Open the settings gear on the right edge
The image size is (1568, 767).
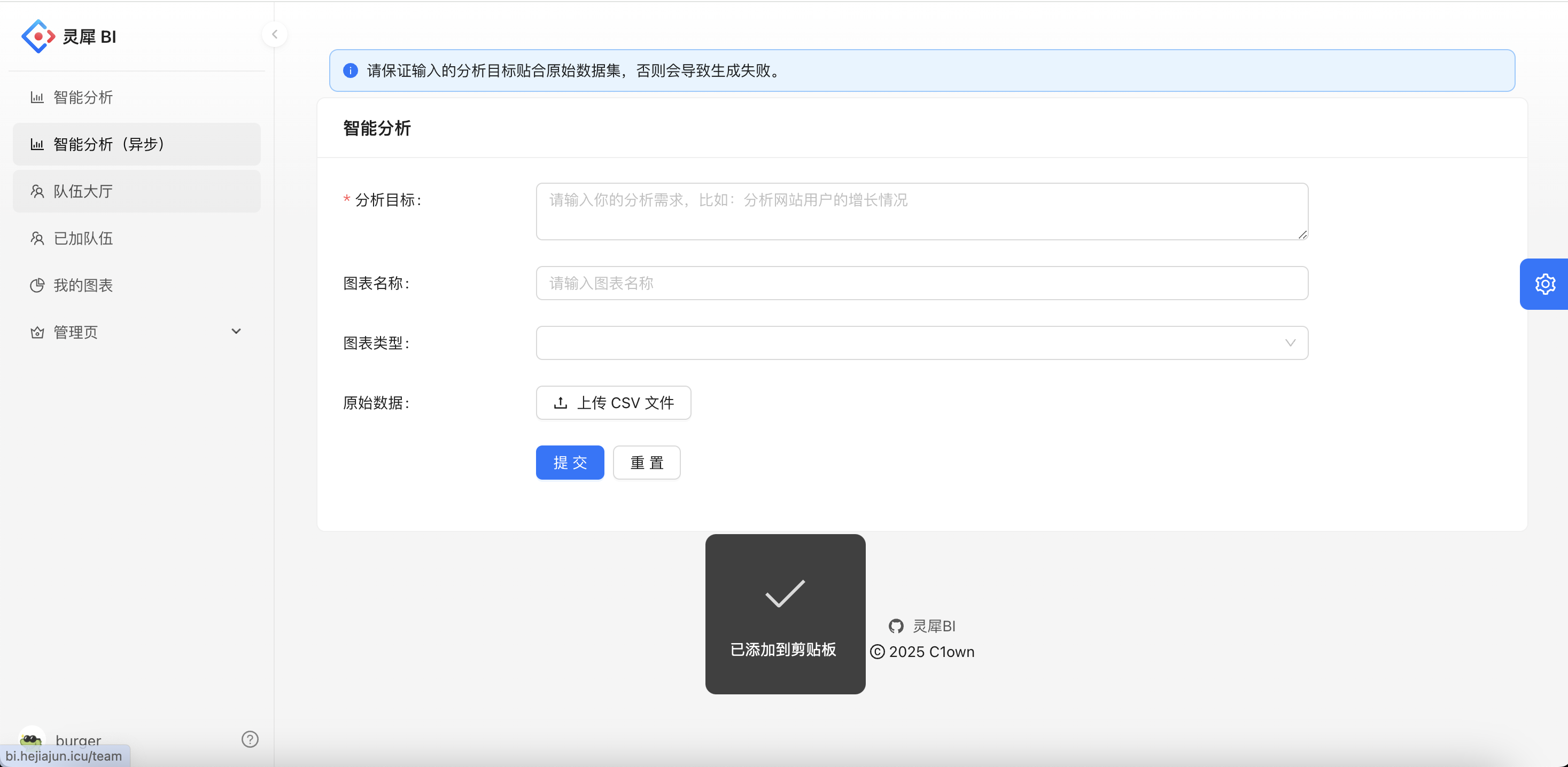click(1546, 284)
